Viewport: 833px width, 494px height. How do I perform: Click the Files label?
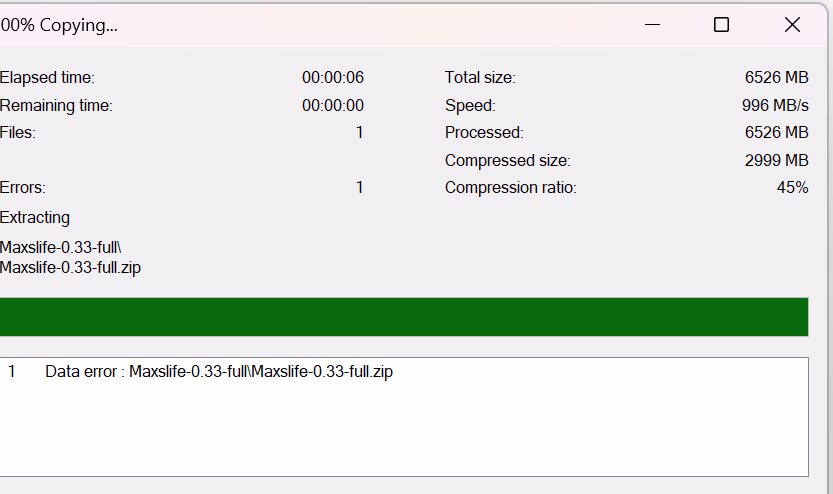[x=18, y=133]
